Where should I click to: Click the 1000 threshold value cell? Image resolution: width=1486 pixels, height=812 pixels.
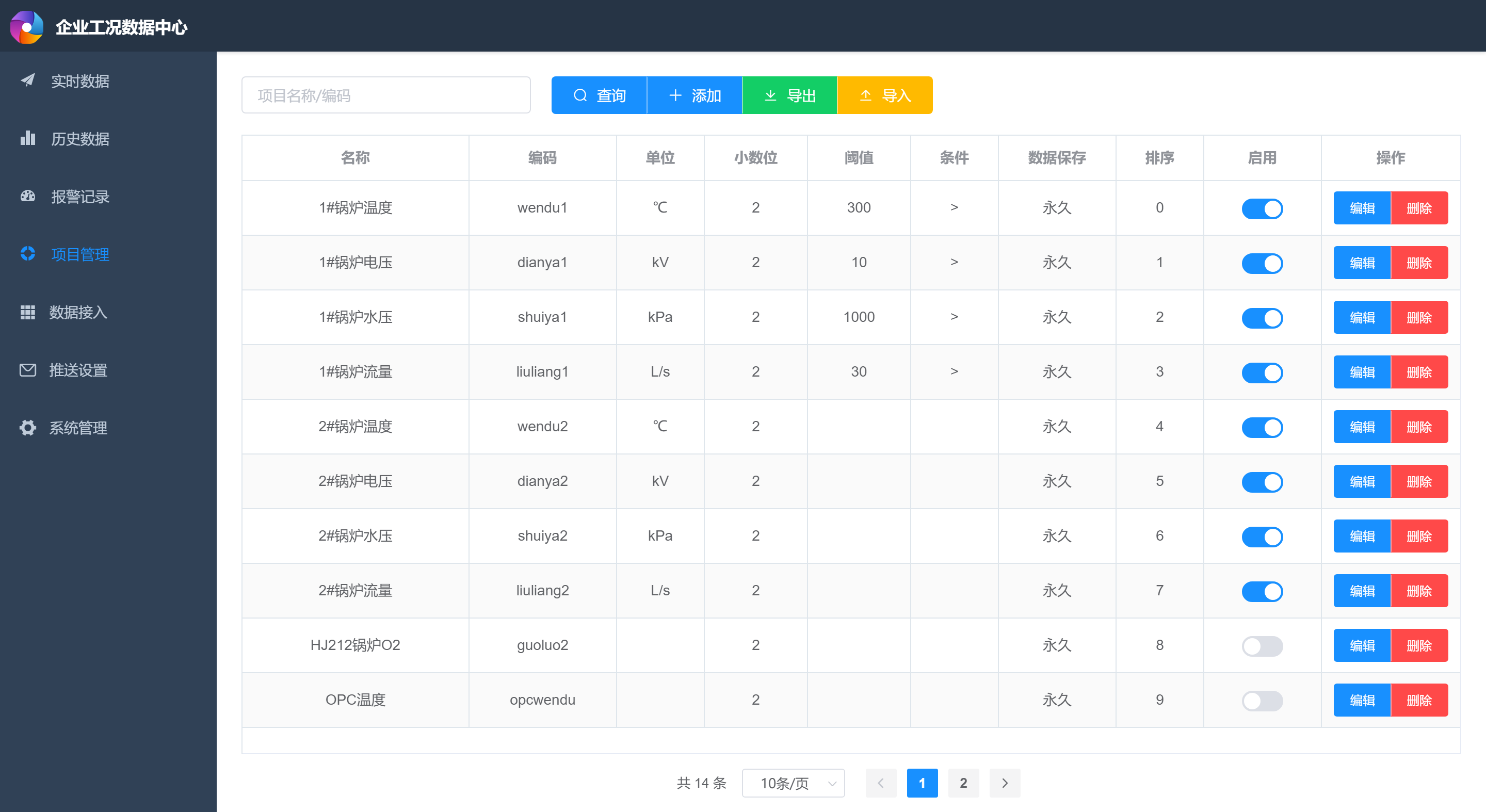[x=859, y=317]
